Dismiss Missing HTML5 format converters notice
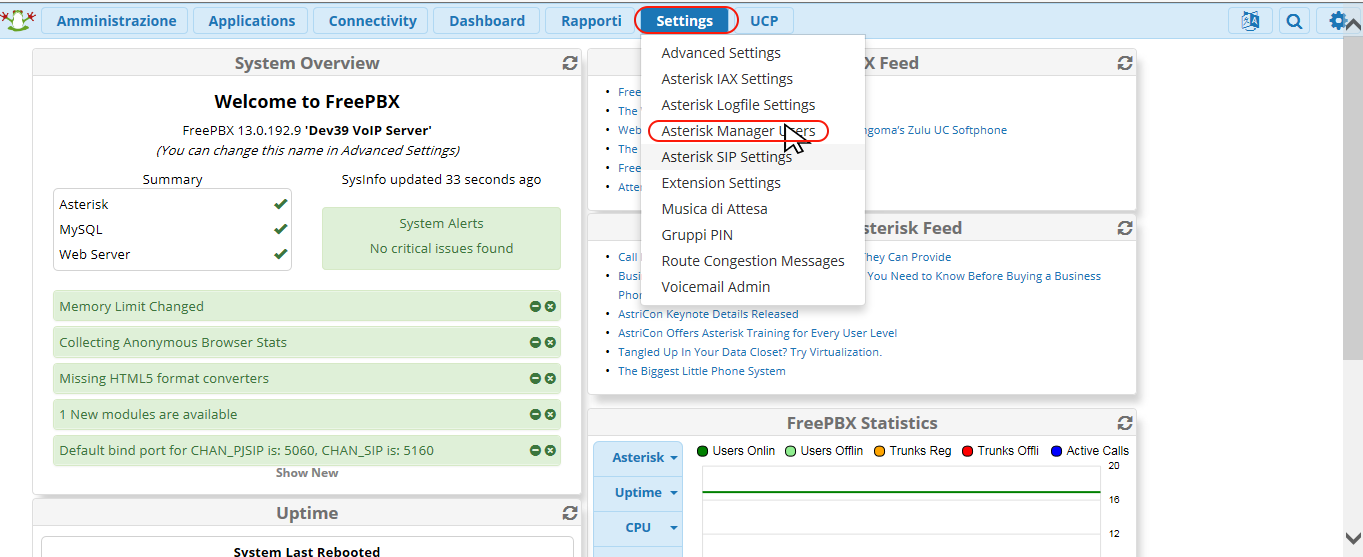The image size is (1363, 557). click(550, 378)
